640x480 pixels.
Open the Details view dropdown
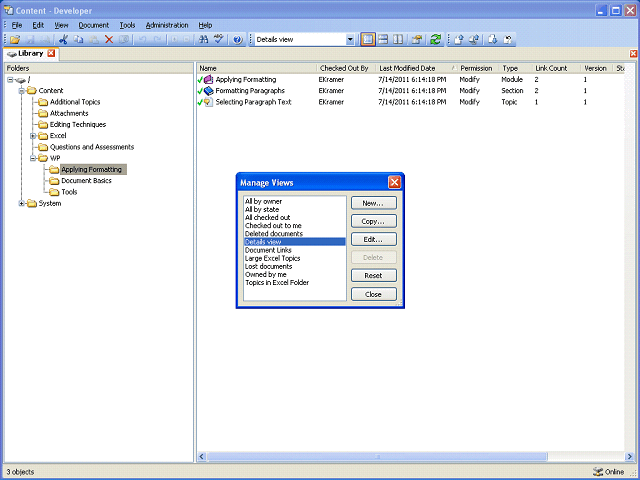click(x=350, y=40)
